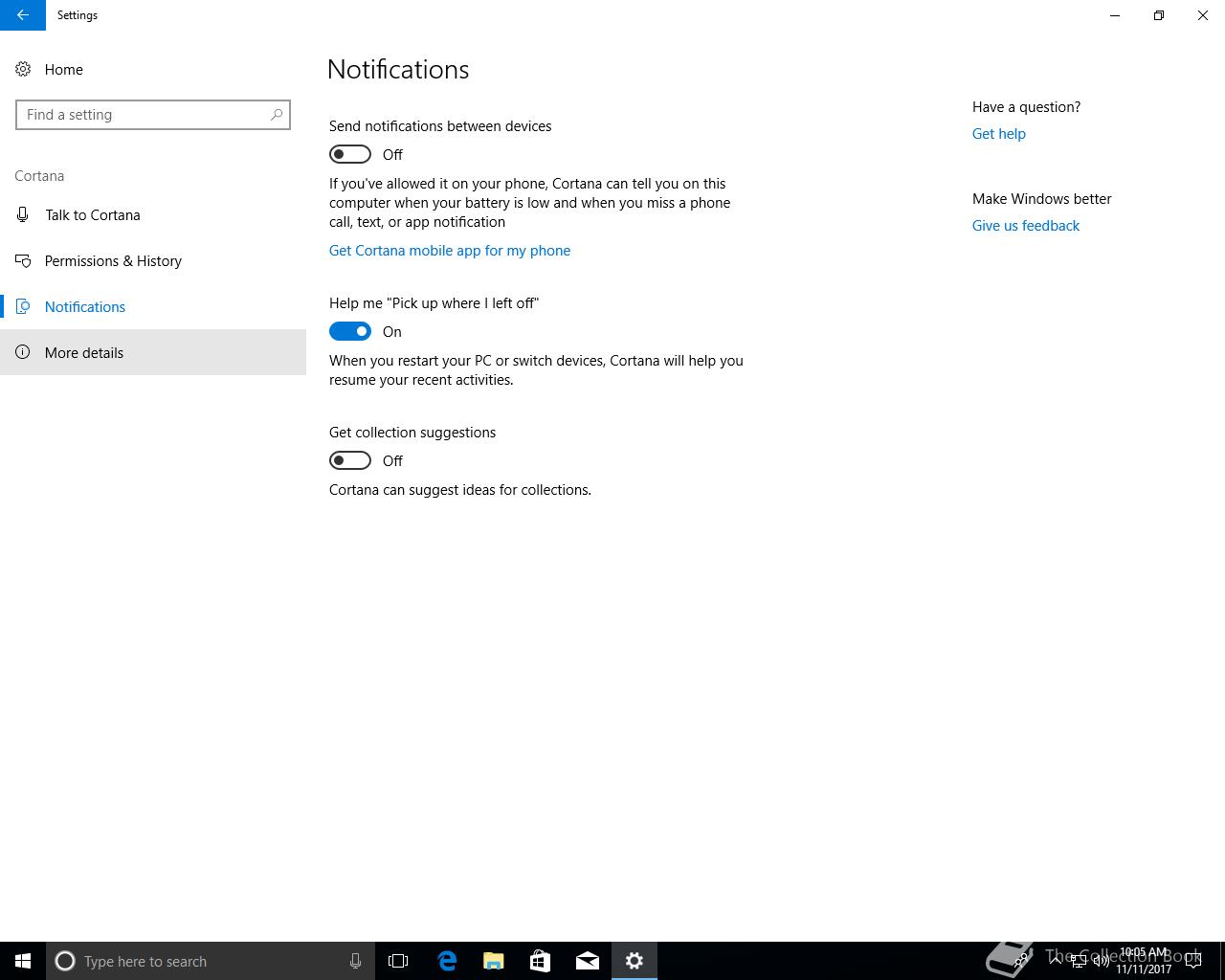Click the Cortana category label in sidebar
1225x980 pixels.
coord(39,176)
